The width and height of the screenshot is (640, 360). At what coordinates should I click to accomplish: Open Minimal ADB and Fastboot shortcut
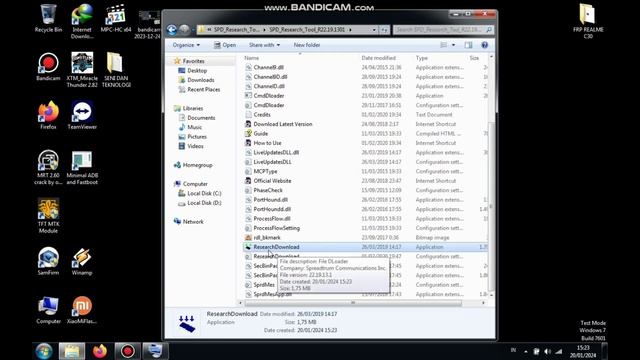pyautogui.click(x=82, y=167)
